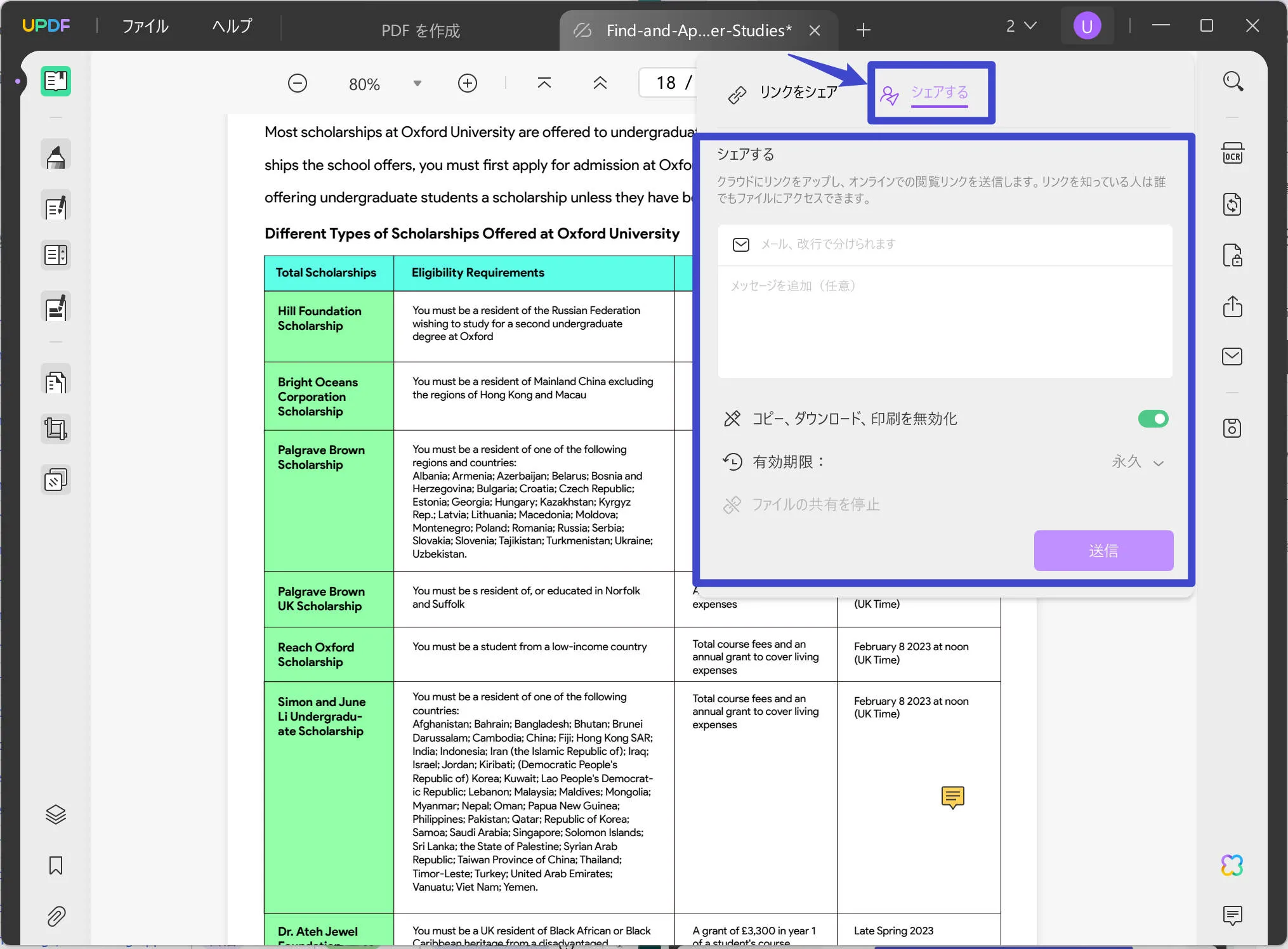
Task: Zoom in with the plus button
Action: point(468,83)
